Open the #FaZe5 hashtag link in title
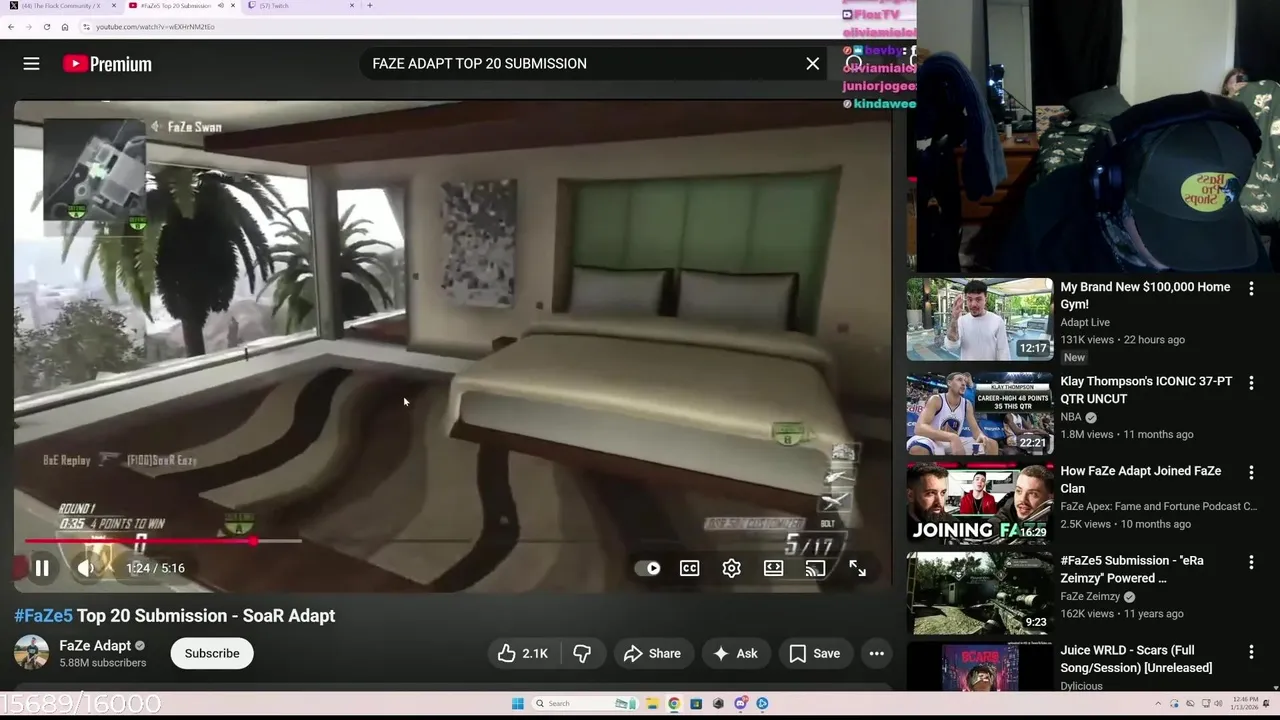The height and width of the screenshot is (720, 1280). [x=43, y=616]
